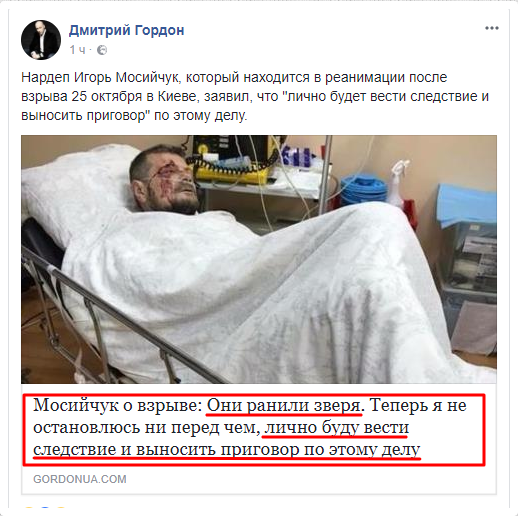This screenshot has width=518, height=516.
Task: Click the underlined phrase 'Они ранили зверя'
Action: click(284, 406)
